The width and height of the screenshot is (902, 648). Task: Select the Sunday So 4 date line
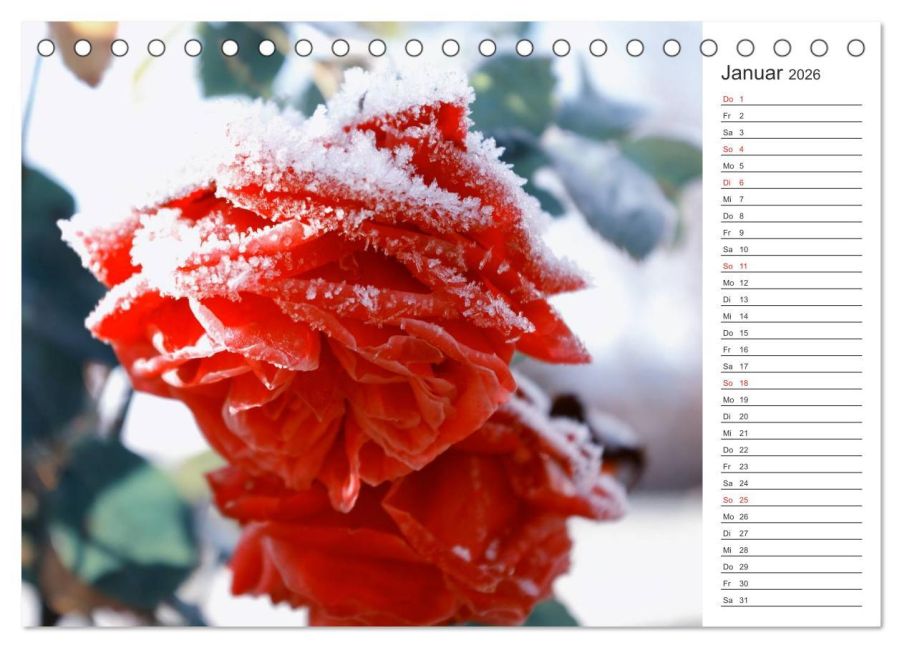792,149
